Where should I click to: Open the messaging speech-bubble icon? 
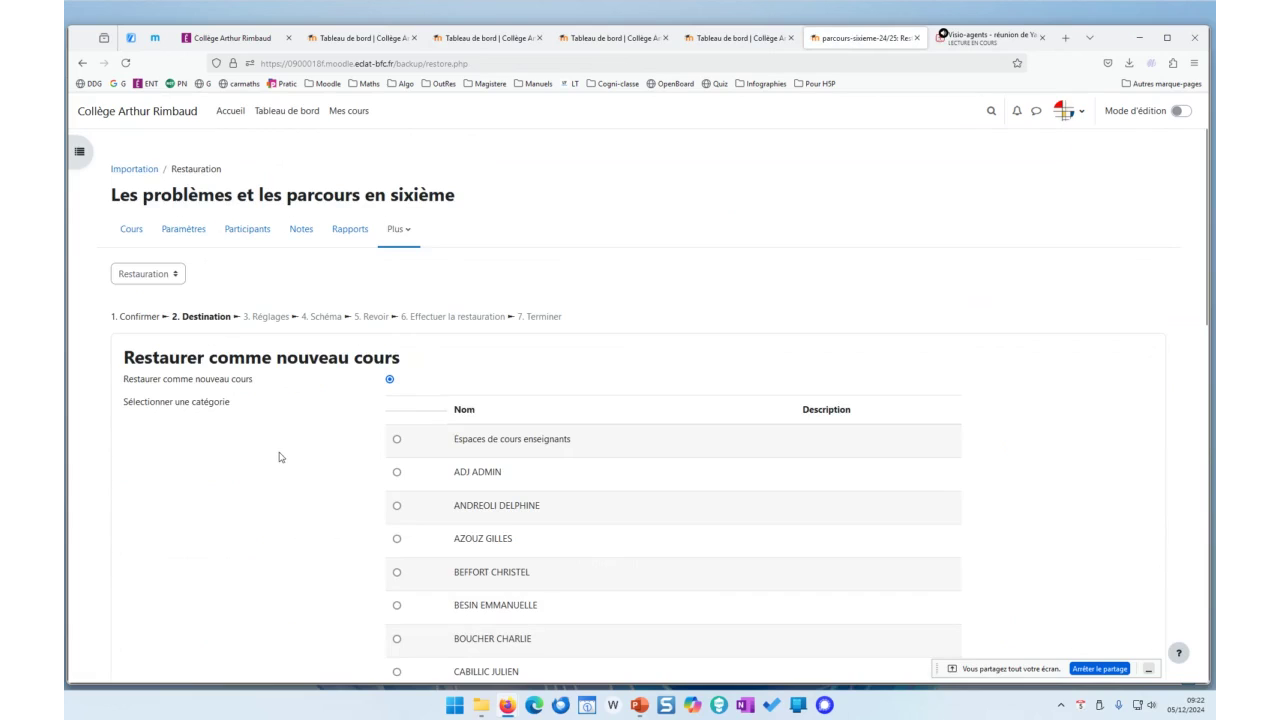[1035, 111]
